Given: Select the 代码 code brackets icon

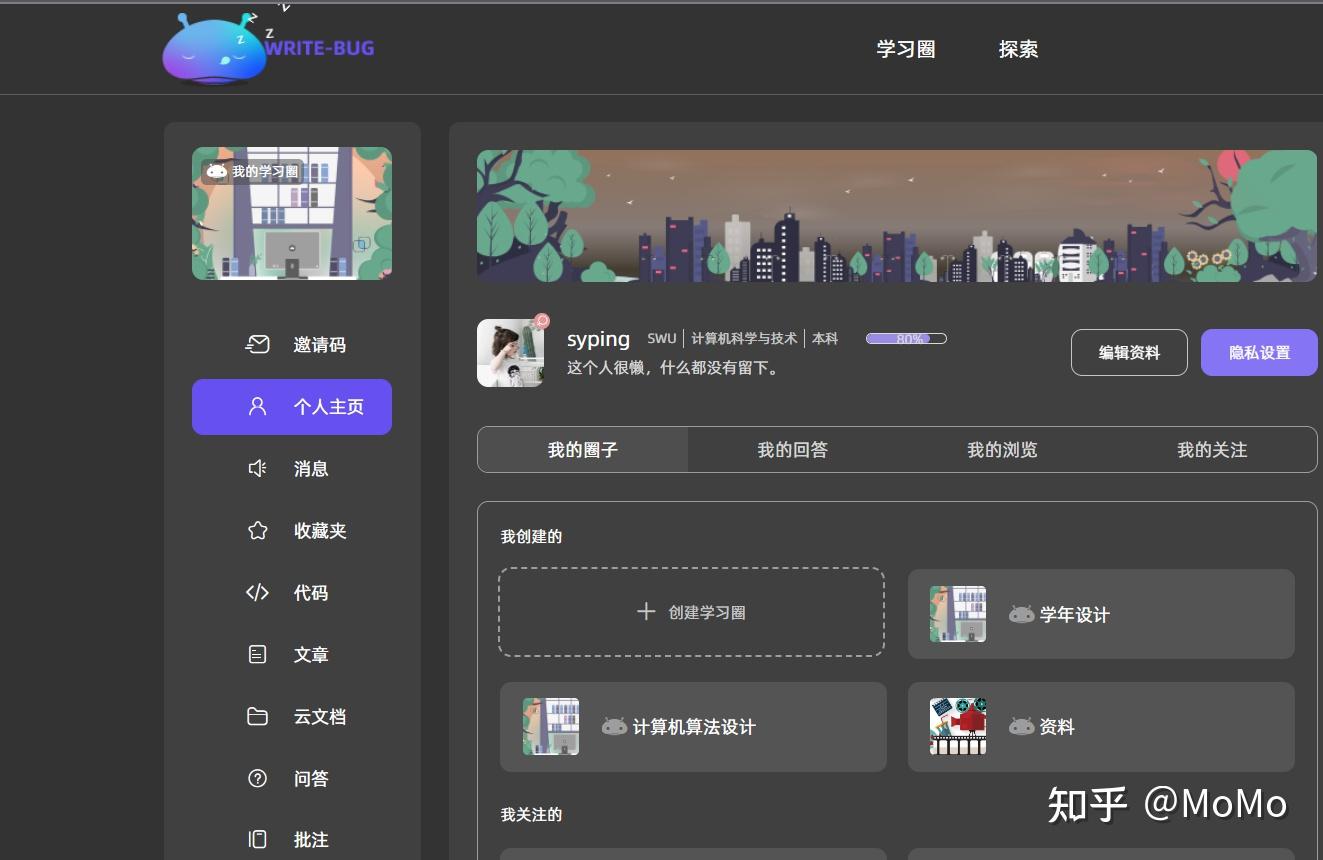Looking at the screenshot, I should coord(258,592).
